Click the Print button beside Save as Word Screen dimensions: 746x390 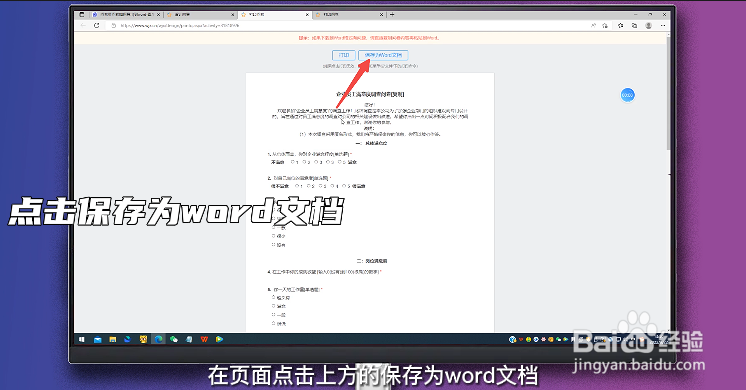coord(344,55)
